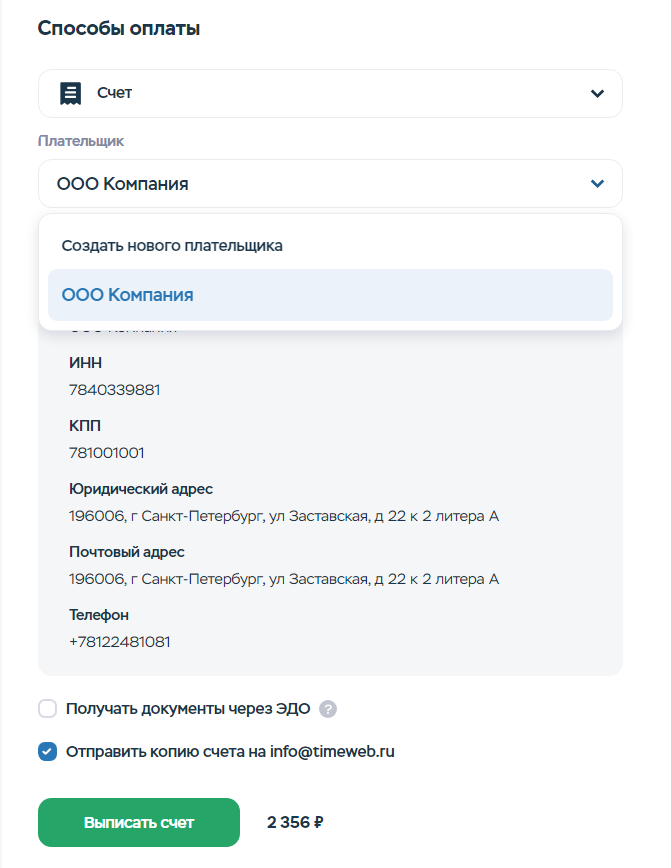Image resolution: width=671 pixels, height=868 pixels.
Task: Click the selected 'ООО Компания' text in payer field
Action: click(x=122, y=184)
